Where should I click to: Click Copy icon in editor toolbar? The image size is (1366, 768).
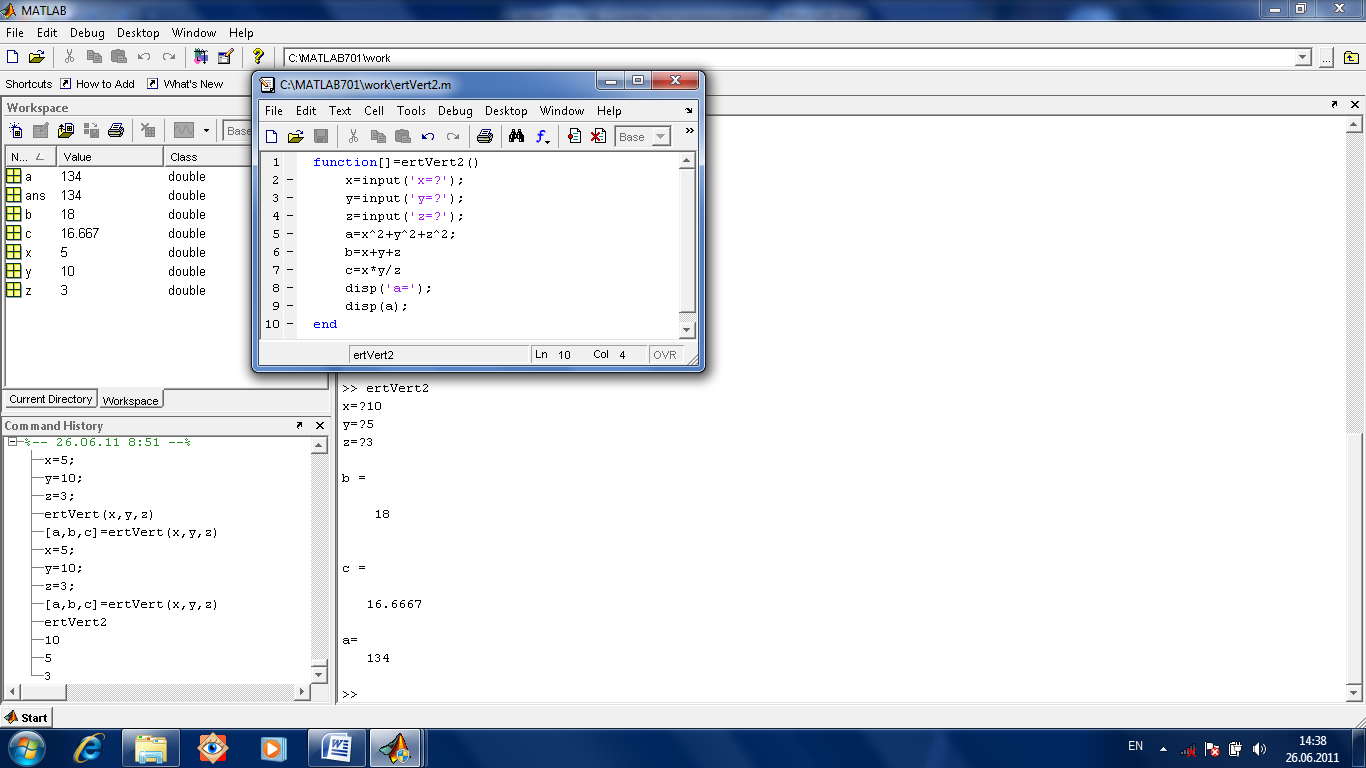tap(378, 137)
